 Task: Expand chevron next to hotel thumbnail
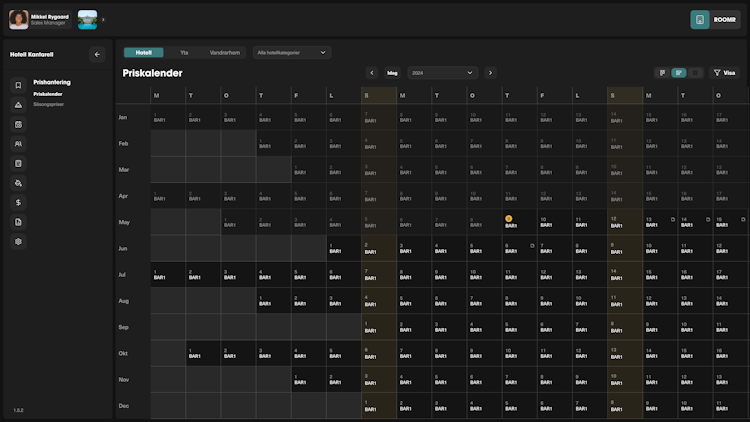[103, 20]
